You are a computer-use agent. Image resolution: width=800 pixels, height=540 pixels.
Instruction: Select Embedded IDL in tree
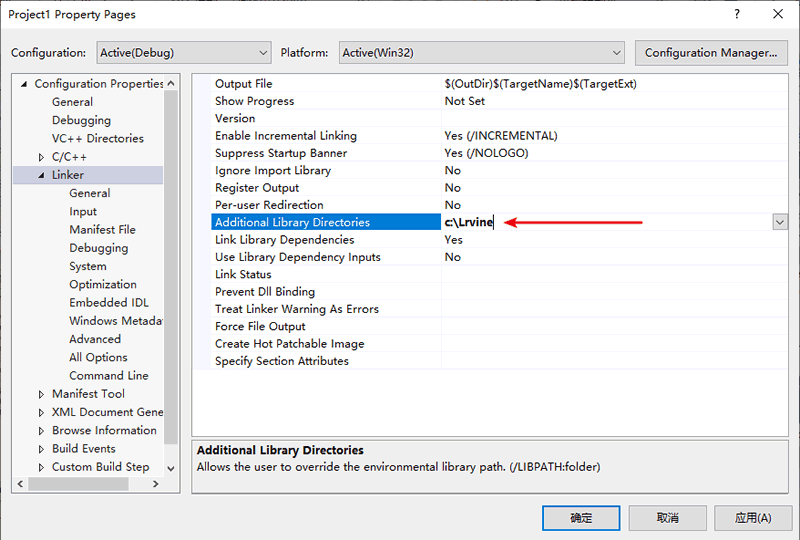[x=109, y=303]
